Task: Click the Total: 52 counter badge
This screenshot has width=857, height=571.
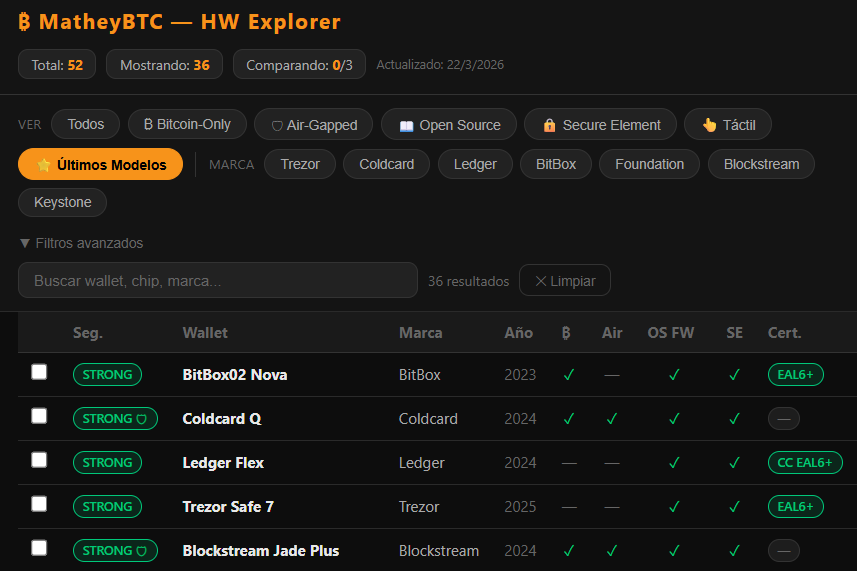Action: [x=57, y=64]
